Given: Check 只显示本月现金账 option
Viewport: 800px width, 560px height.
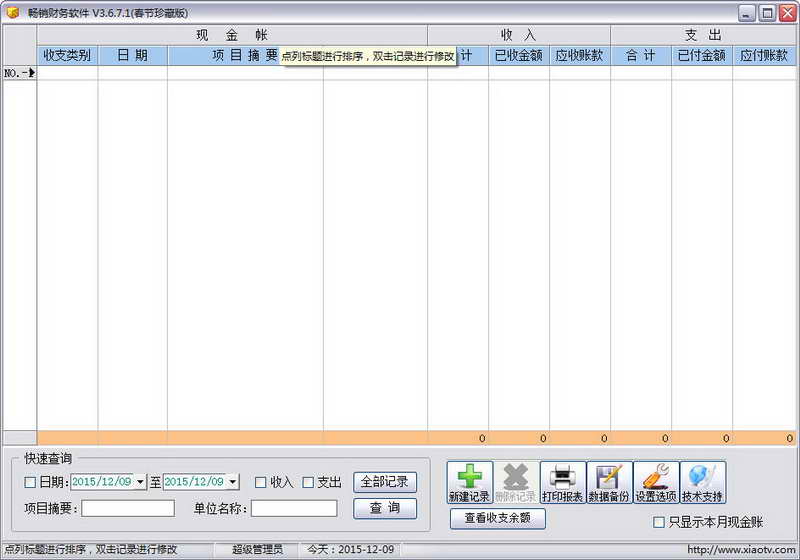Looking at the screenshot, I should point(659,522).
